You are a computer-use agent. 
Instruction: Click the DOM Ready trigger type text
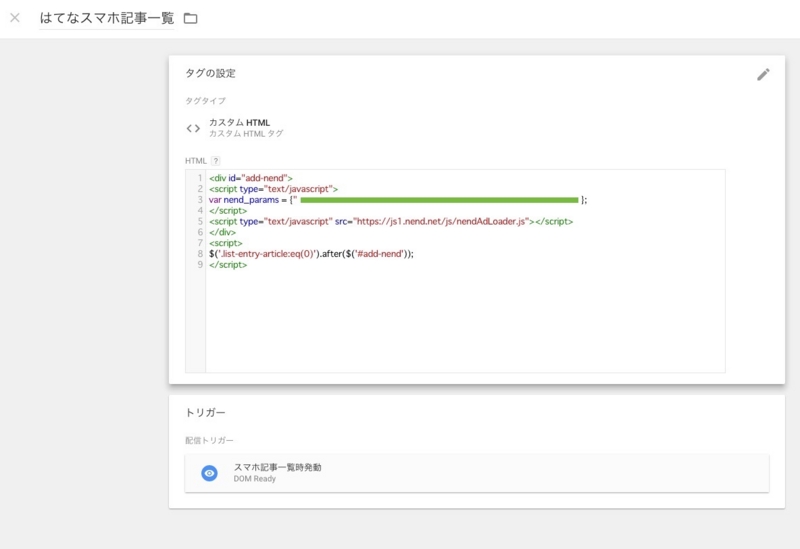[255, 479]
